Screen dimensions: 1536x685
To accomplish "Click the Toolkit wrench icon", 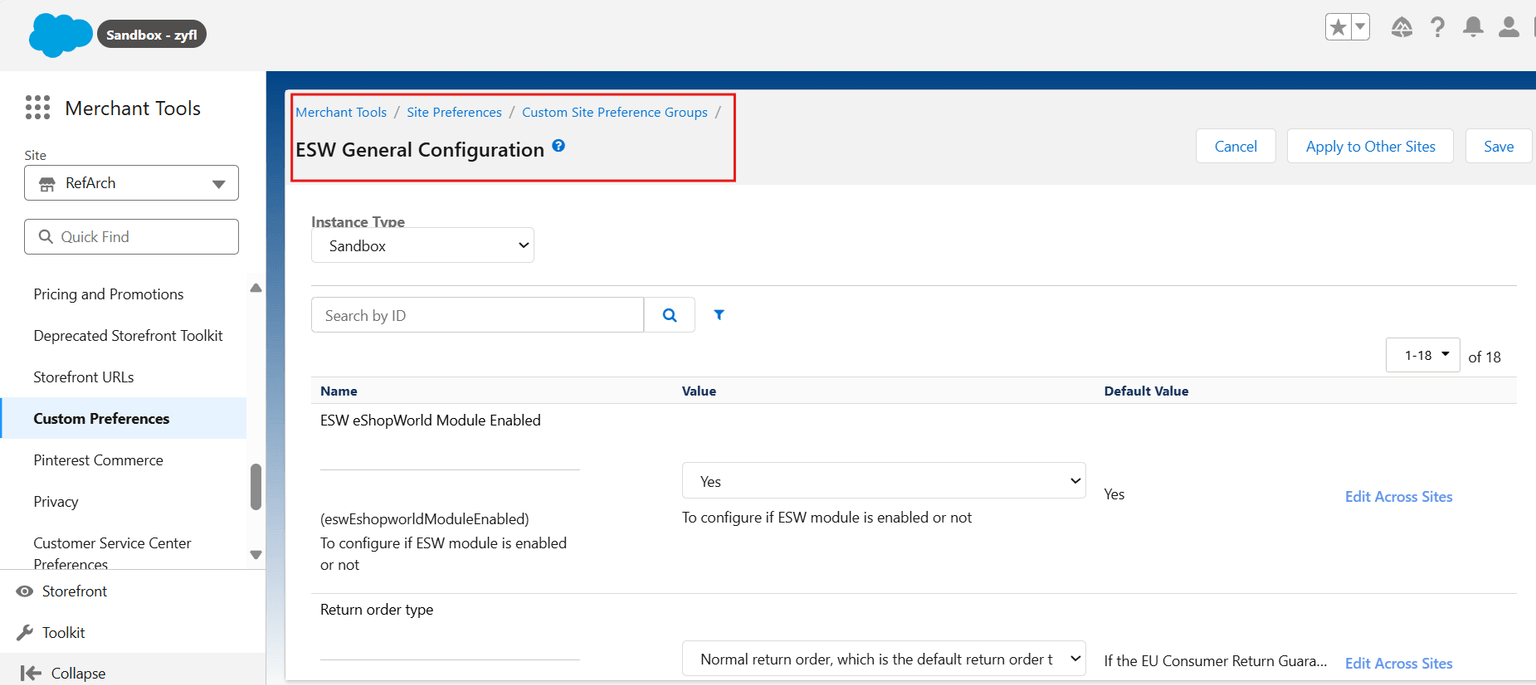I will click(25, 632).
